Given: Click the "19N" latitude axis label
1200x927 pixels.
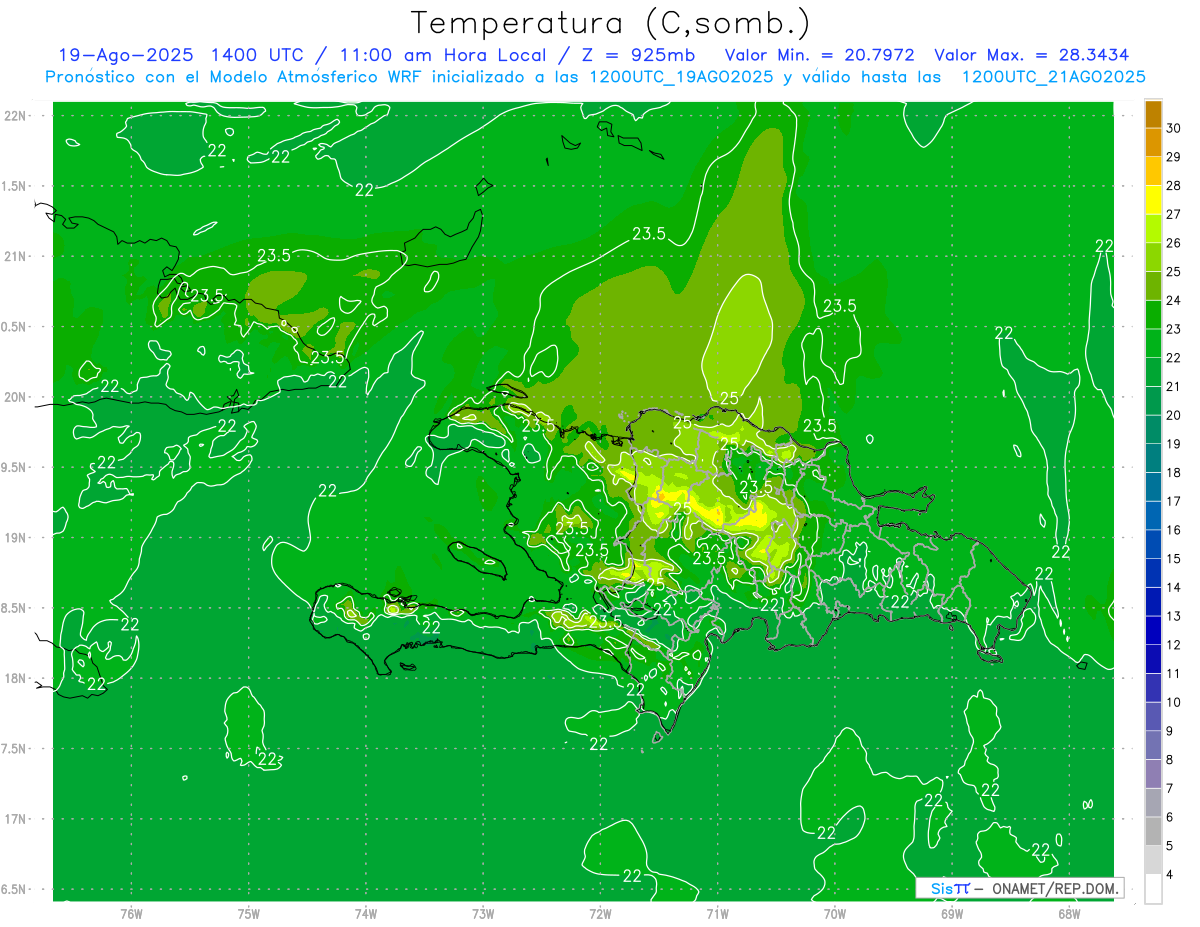Looking at the screenshot, I should 16,537.
